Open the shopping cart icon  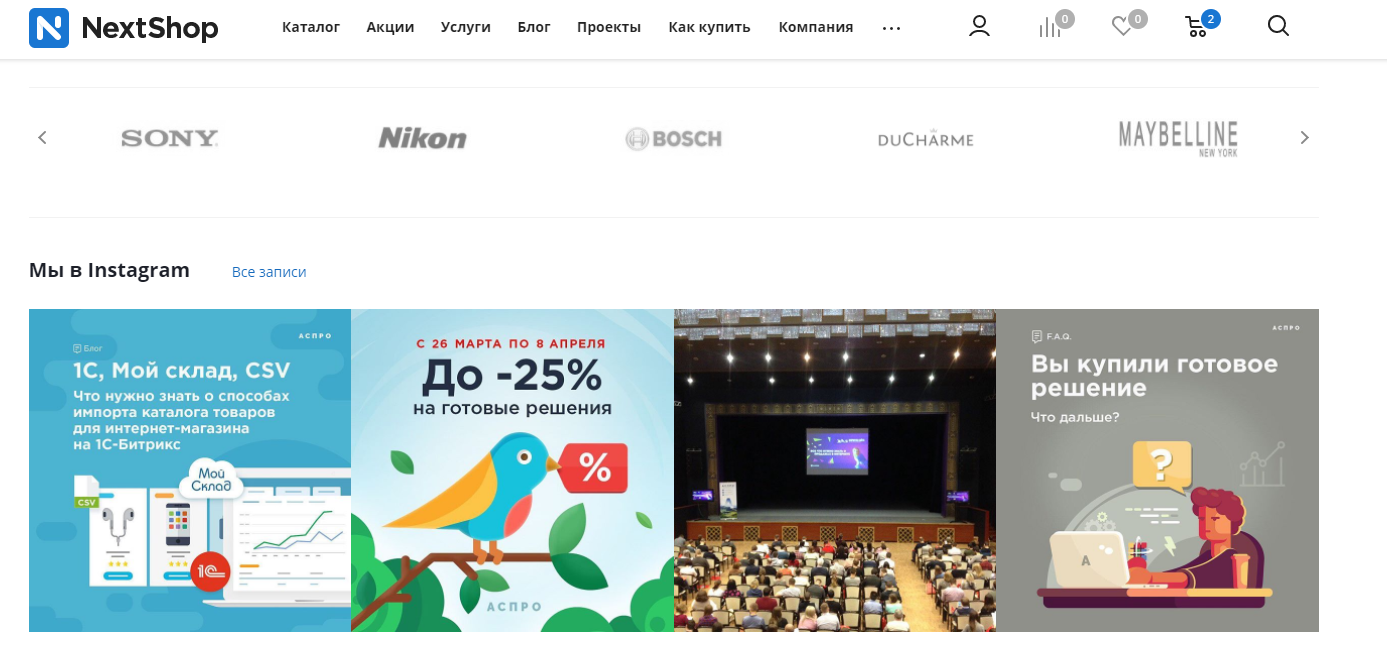pos(1196,27)
